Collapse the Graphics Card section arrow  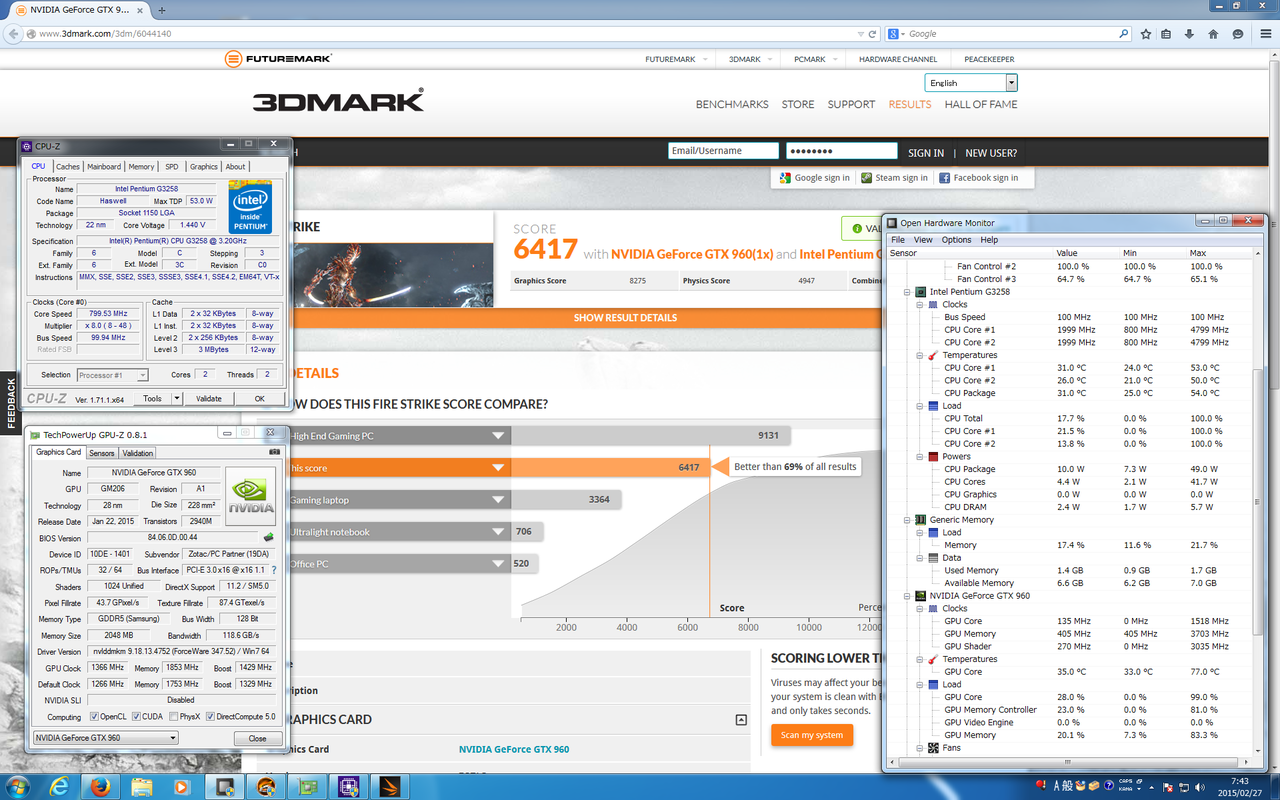741,720
